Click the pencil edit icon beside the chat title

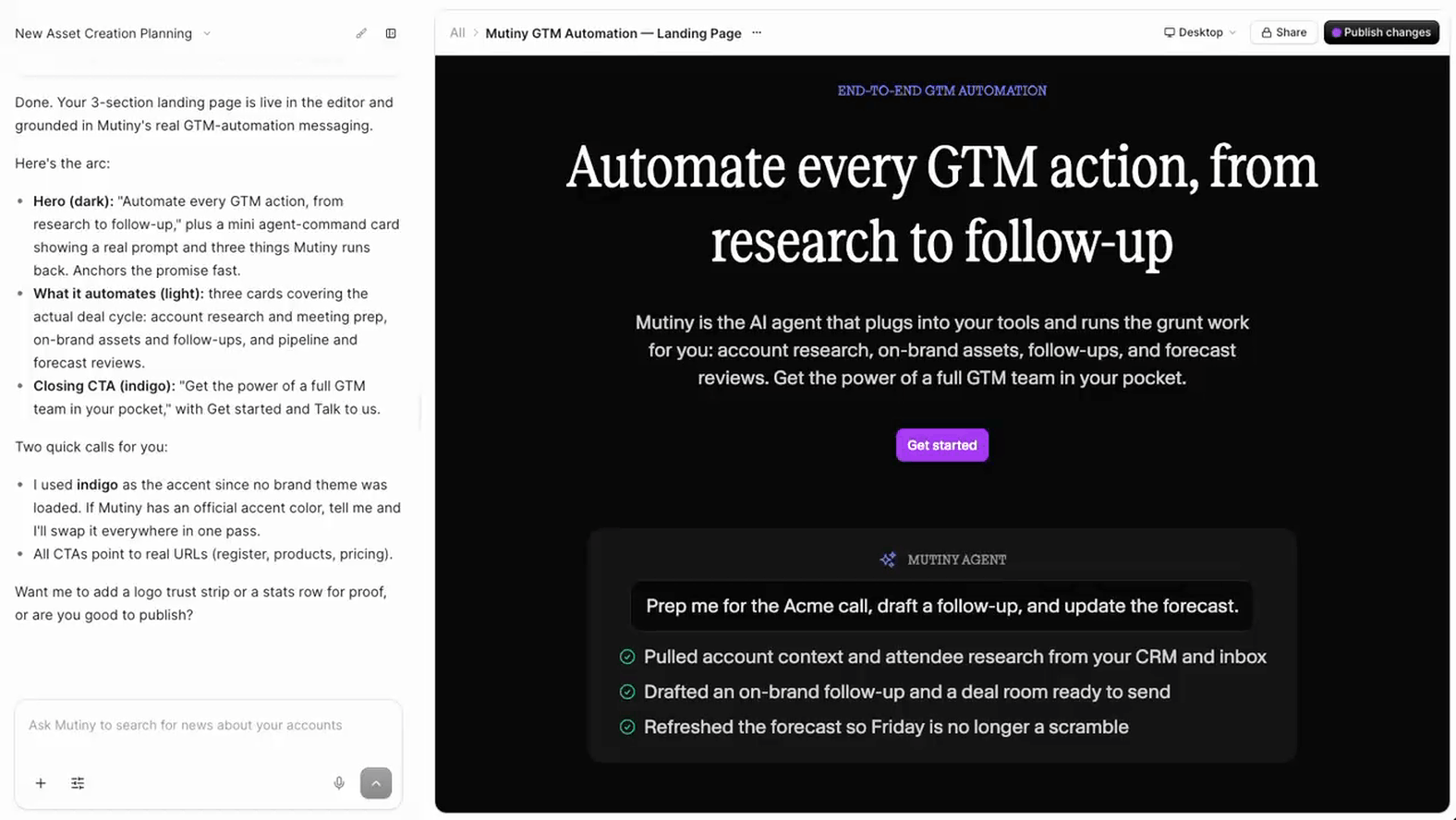(361, 33)
